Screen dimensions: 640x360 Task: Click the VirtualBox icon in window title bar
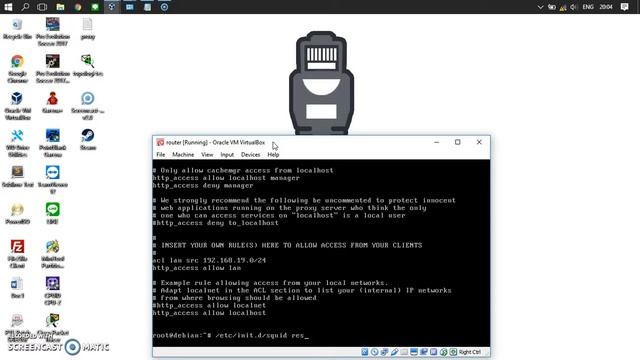[160, 142]
